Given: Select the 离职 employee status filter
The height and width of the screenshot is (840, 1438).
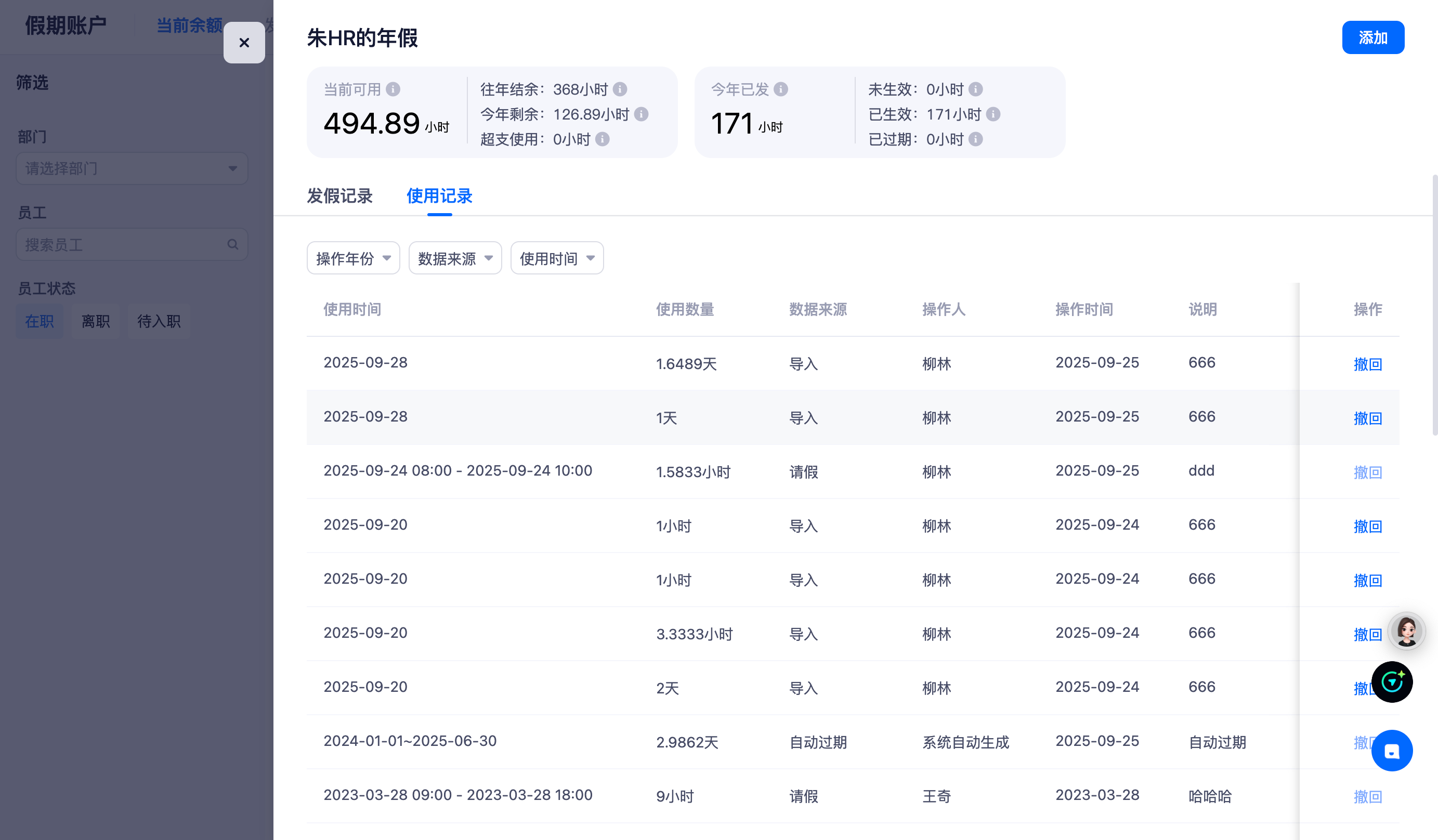Looking at the screenshot, I should click(x=95, y=321).
